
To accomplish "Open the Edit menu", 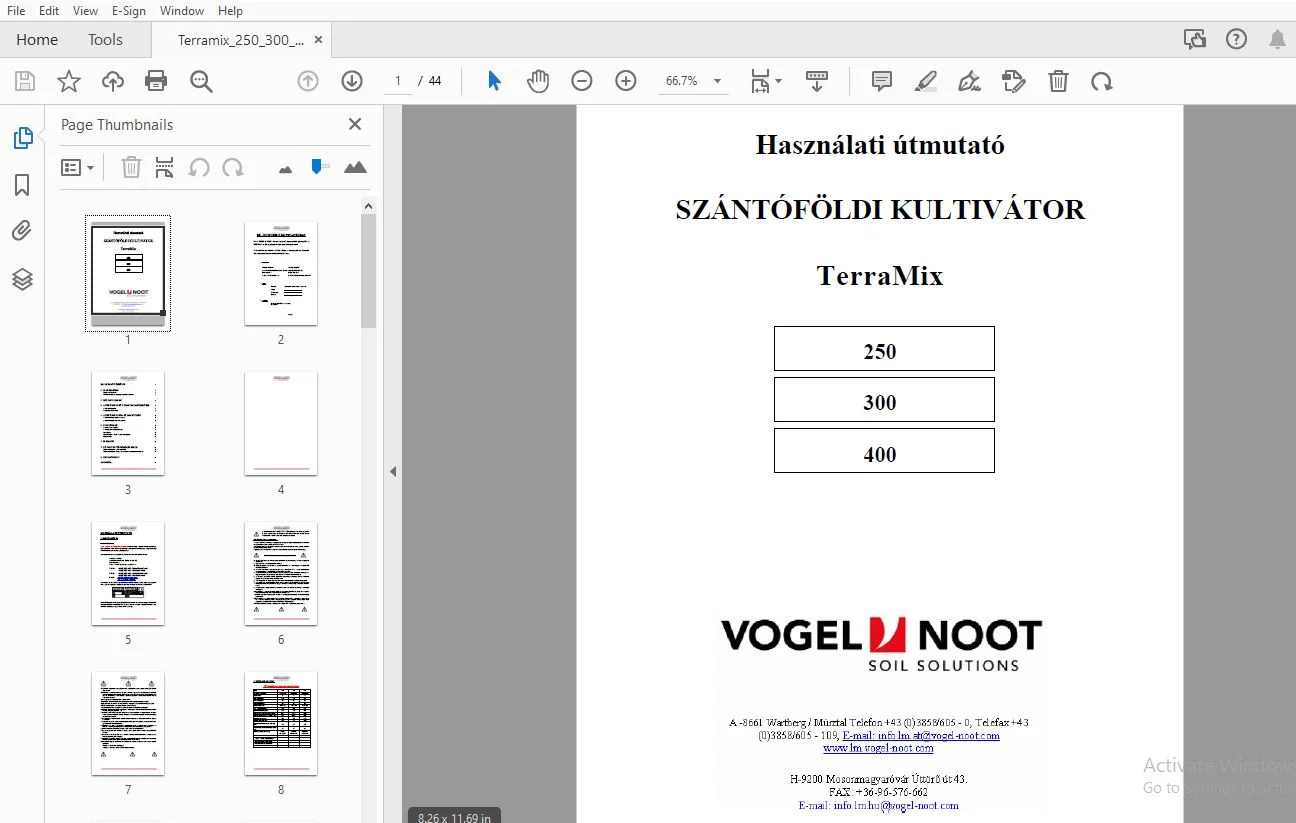I will click(49, 10).
